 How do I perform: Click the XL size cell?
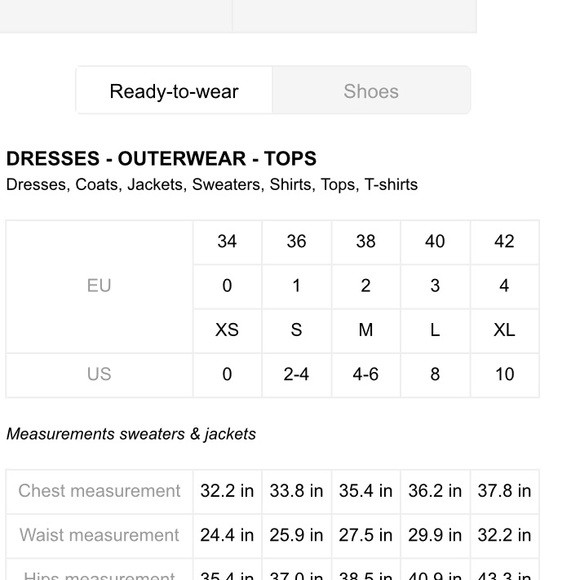505,331
